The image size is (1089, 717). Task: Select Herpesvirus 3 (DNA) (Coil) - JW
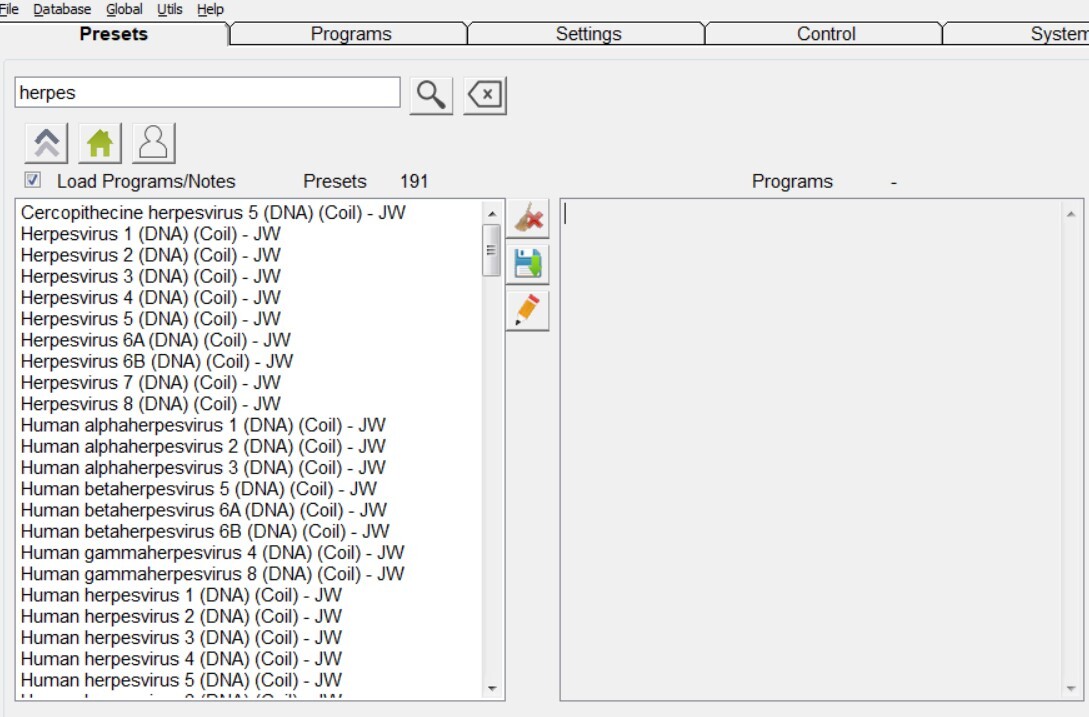click(x=151, y=277)
